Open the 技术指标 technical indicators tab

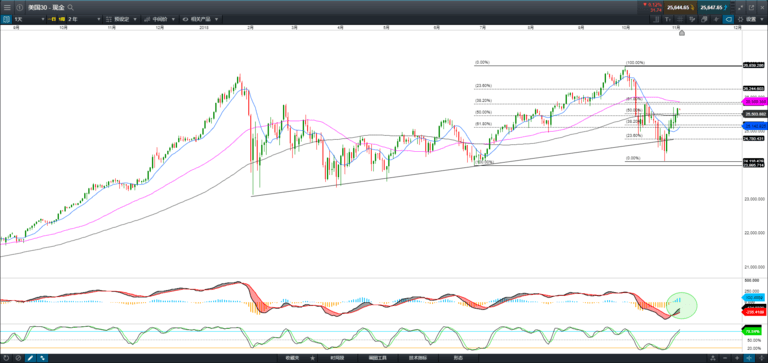pyautogui.click(x=417, y=358)
